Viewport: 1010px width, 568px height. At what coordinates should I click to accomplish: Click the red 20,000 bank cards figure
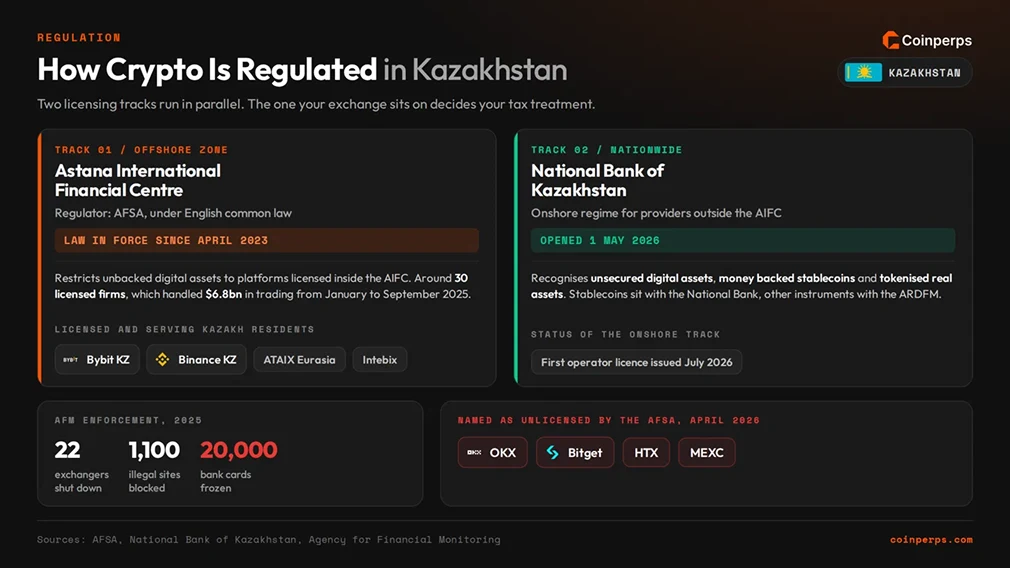pos(238,450)
